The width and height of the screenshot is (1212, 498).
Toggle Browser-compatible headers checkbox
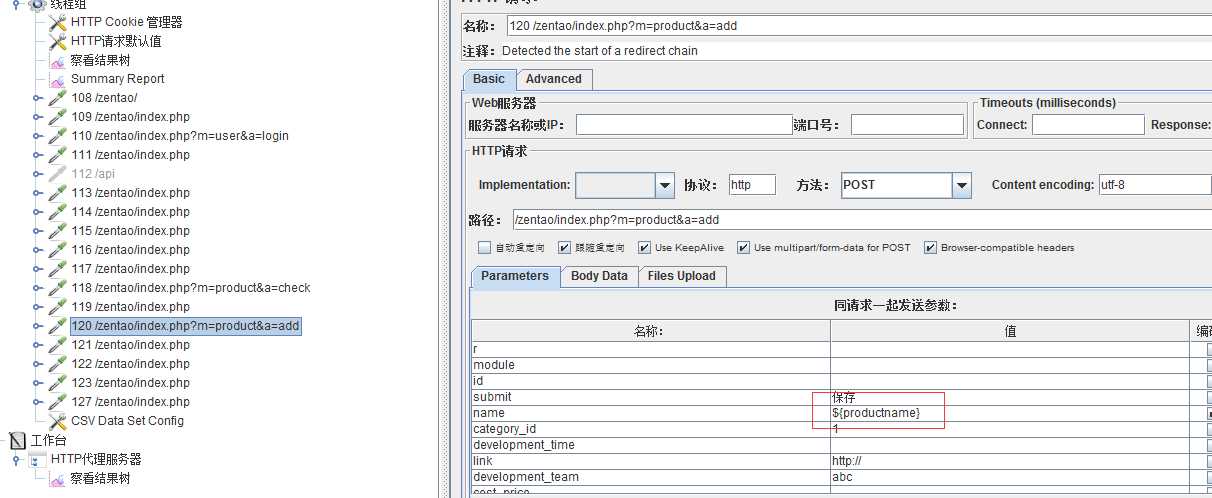click(931, 248)
